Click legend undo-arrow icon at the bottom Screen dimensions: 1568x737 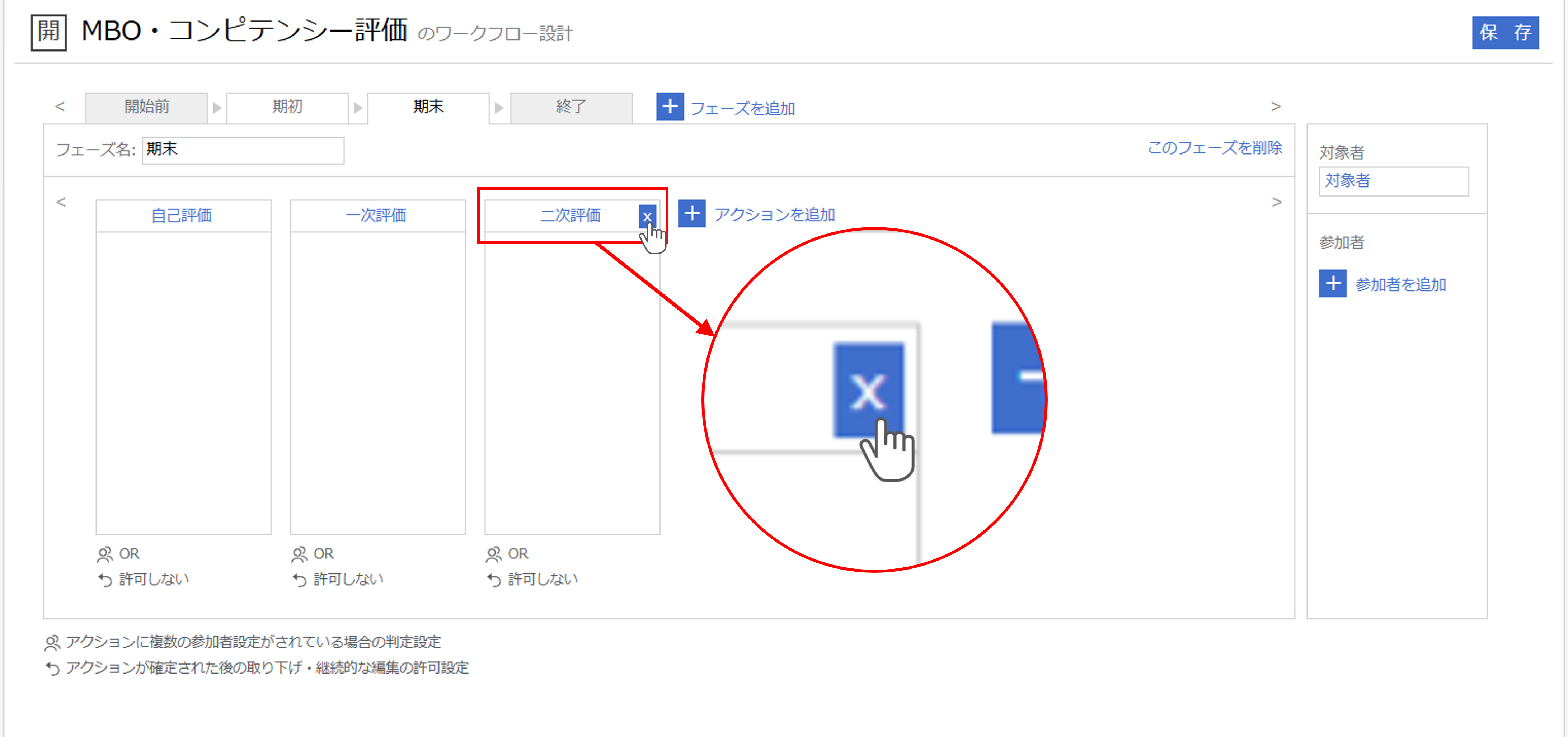pyautogui.click(x=53, y=669)
